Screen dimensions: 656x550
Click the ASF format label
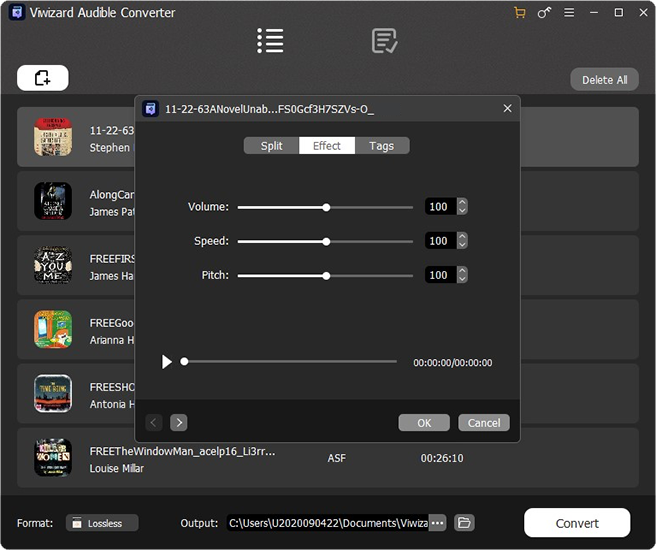[x=336, y=458]
